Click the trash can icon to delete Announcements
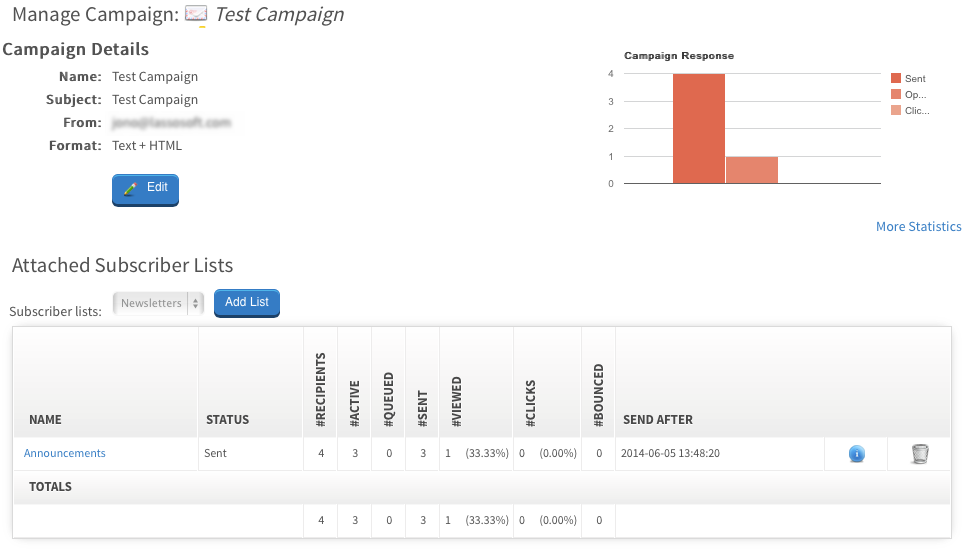The width and height of the screenshot is (964, 551). click(x=920, y=454)
